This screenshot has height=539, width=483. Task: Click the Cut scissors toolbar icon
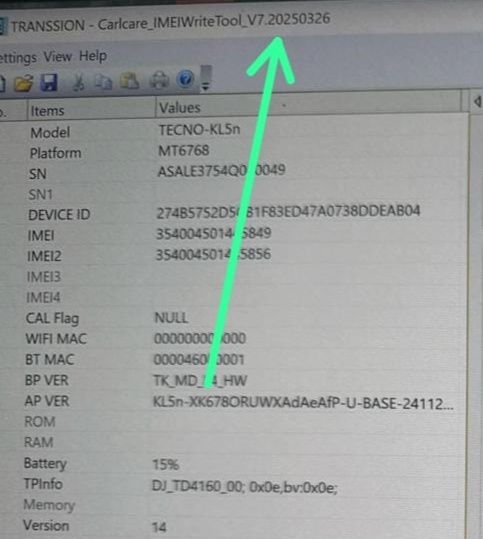(79, 82)
